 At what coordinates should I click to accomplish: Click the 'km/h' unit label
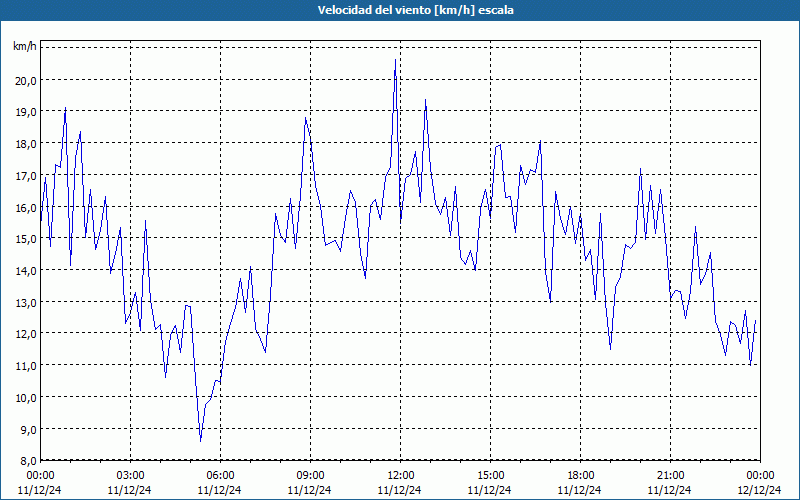(x=25, y=47)
